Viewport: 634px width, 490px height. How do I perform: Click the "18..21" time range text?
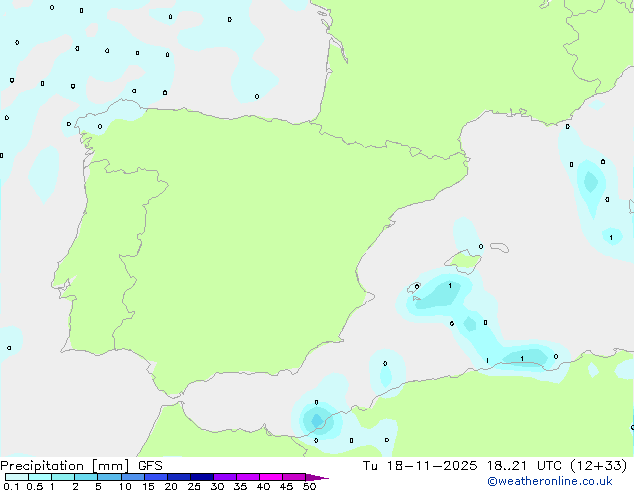(507, 466)
